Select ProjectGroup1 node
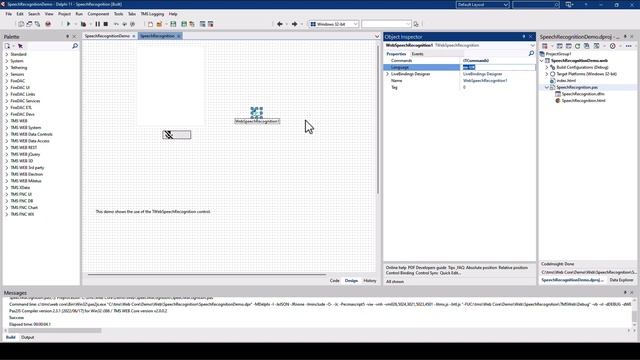Image resolution: width=640 pixels, height=360 pixels. click(x=558, y=54)
